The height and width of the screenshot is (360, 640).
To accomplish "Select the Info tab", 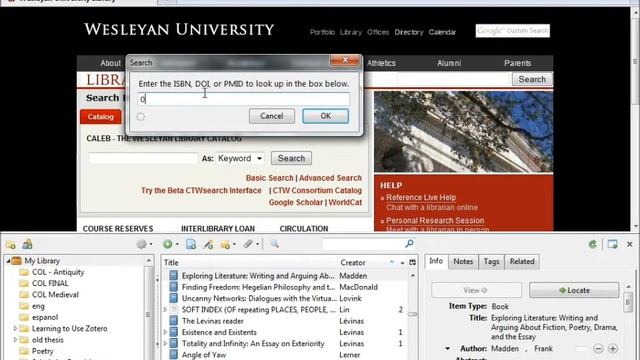I will click(x=436, y=261).
